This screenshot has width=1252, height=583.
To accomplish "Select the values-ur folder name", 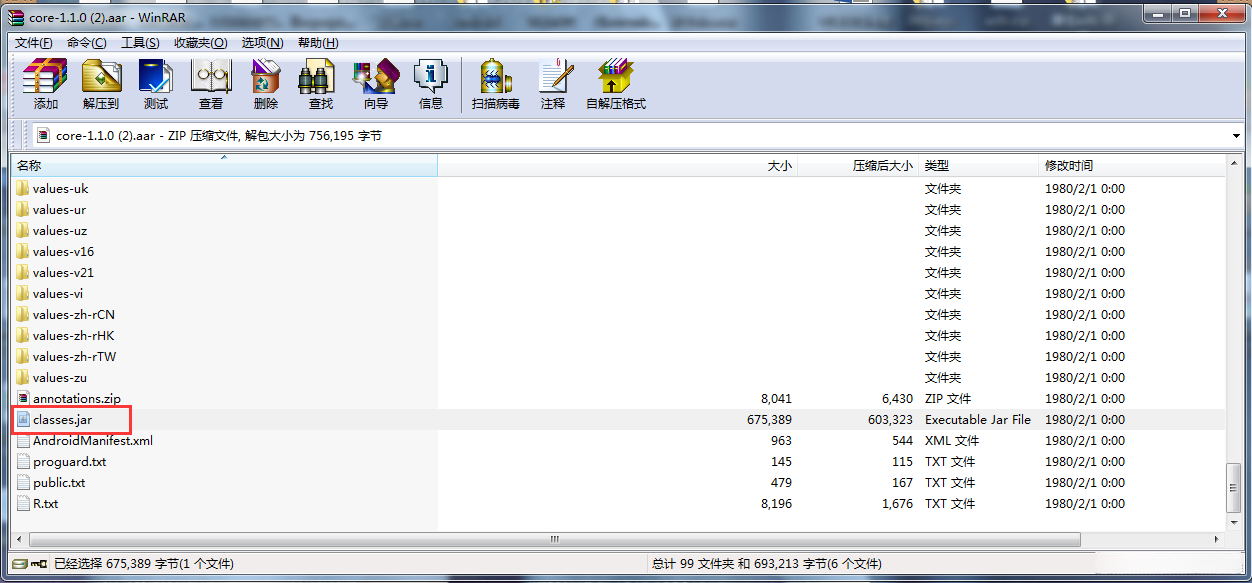I will click(x=59, y=210).
